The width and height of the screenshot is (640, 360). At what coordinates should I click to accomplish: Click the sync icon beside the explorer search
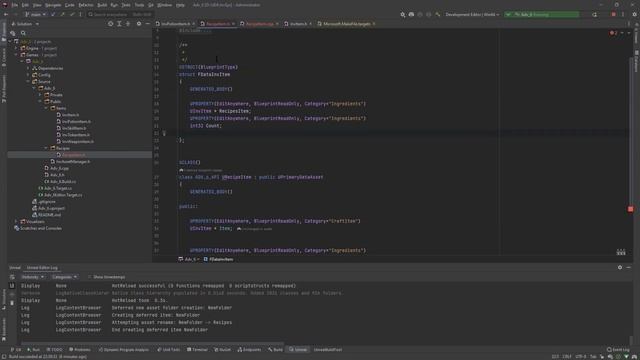pyautogui.click(x=13, y=33)
